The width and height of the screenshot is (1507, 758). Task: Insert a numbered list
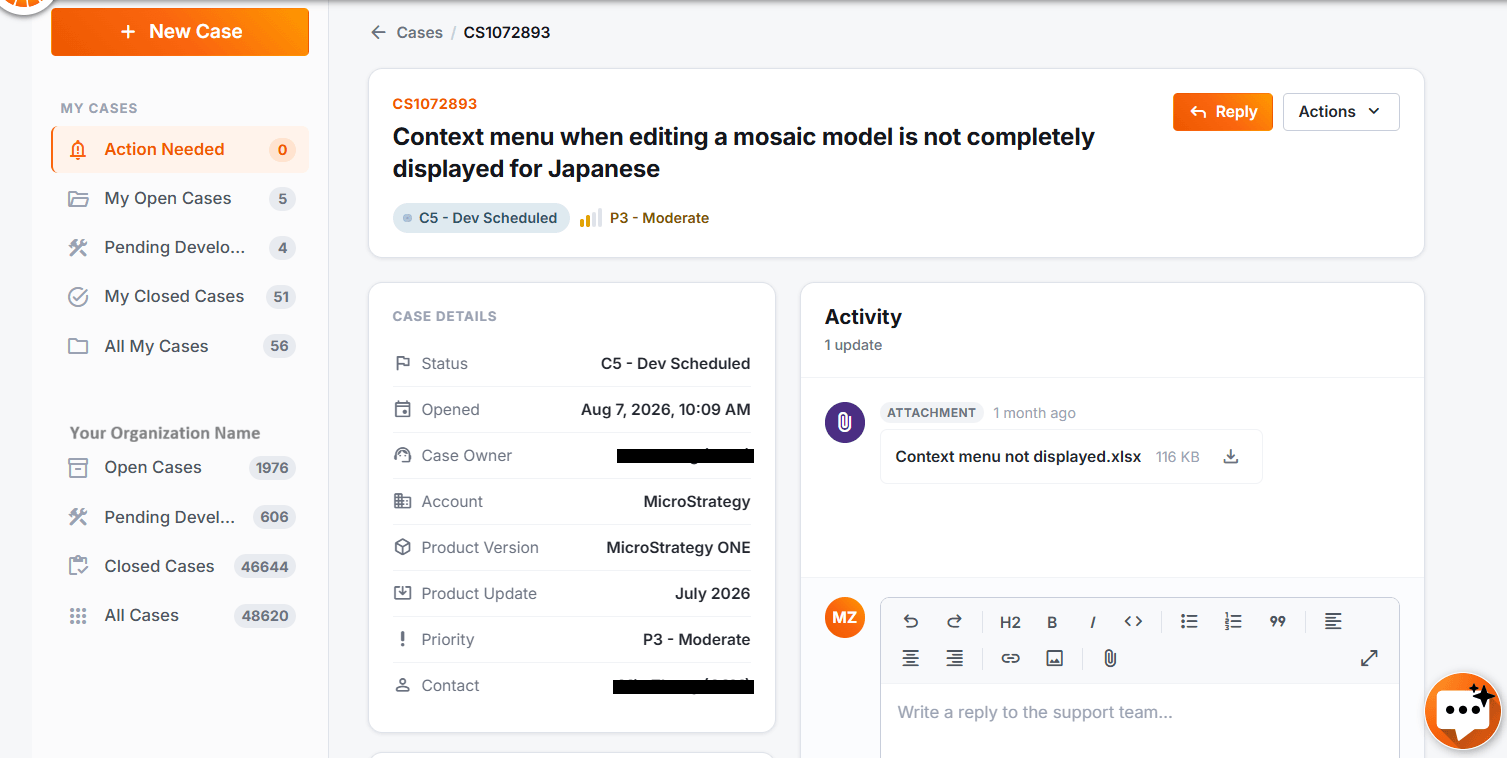click(1233, 622)
